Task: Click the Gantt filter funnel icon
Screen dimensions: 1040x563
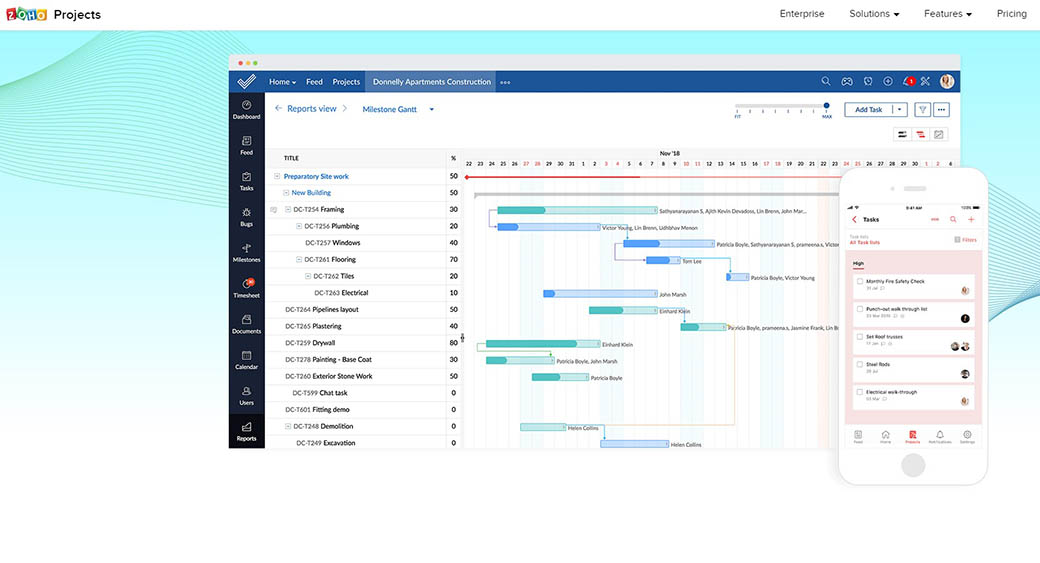Action: [922, 110]
